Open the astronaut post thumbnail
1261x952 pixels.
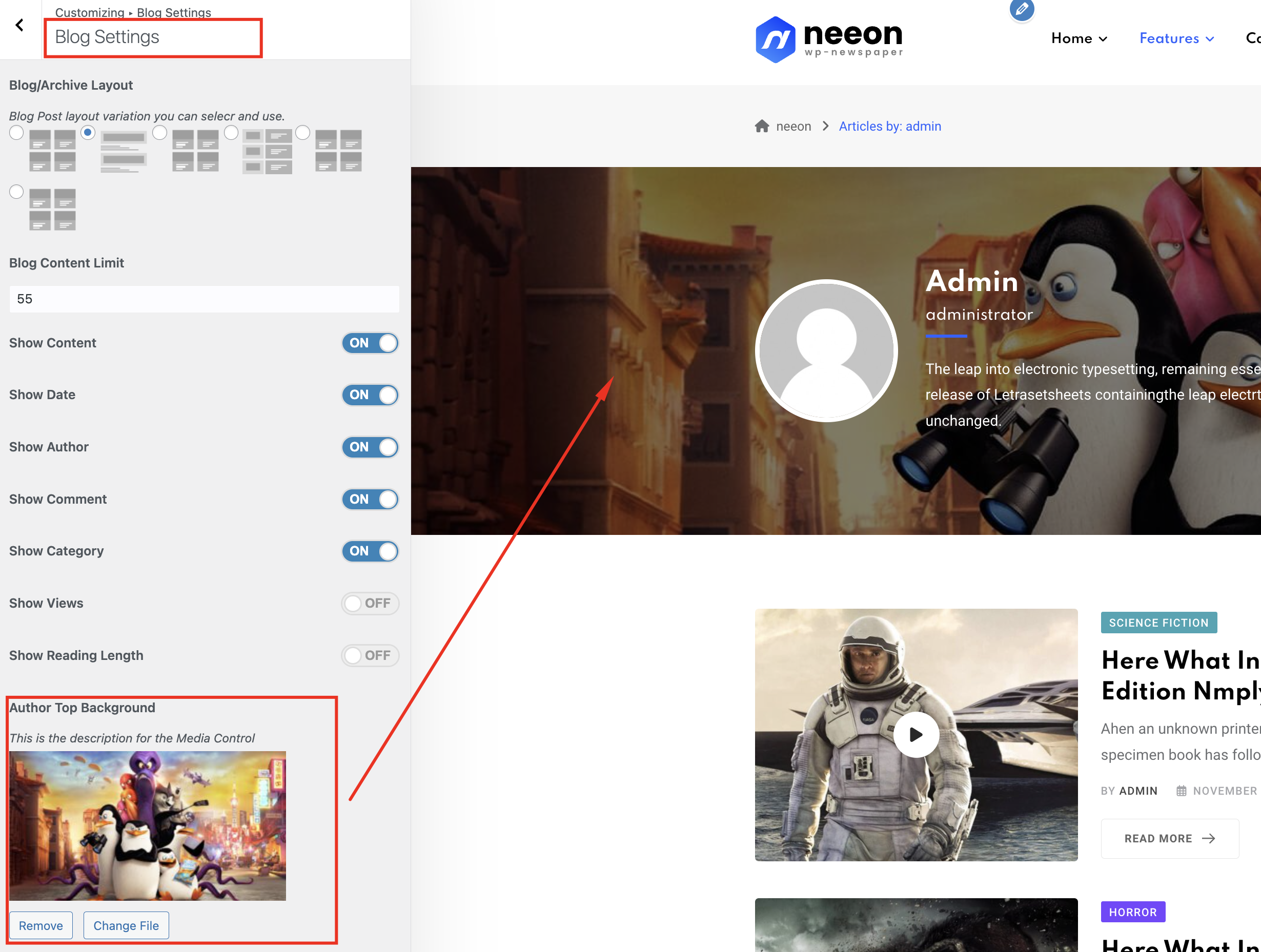916,734
